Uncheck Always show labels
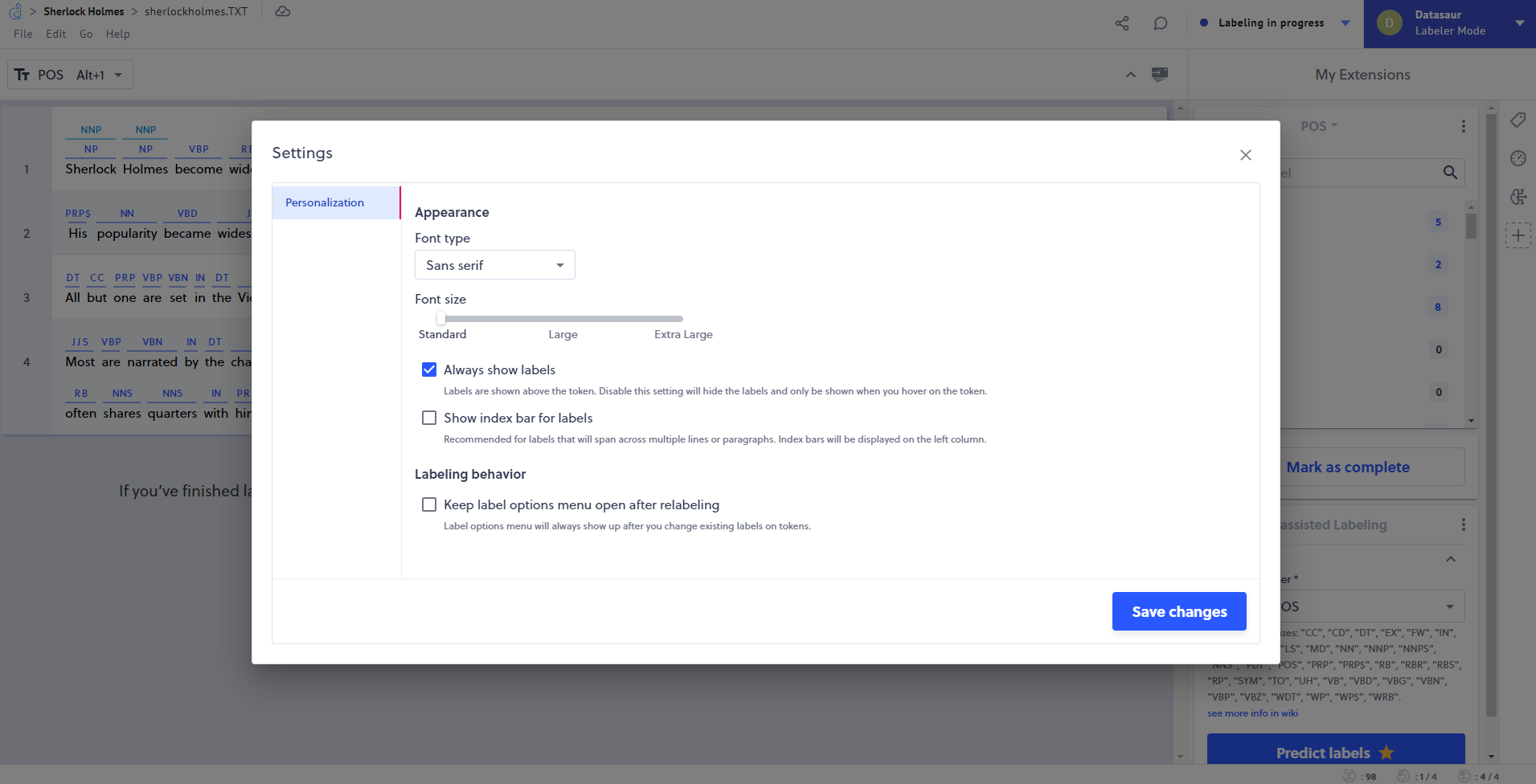1536x784 pixels. pos(429,370)
